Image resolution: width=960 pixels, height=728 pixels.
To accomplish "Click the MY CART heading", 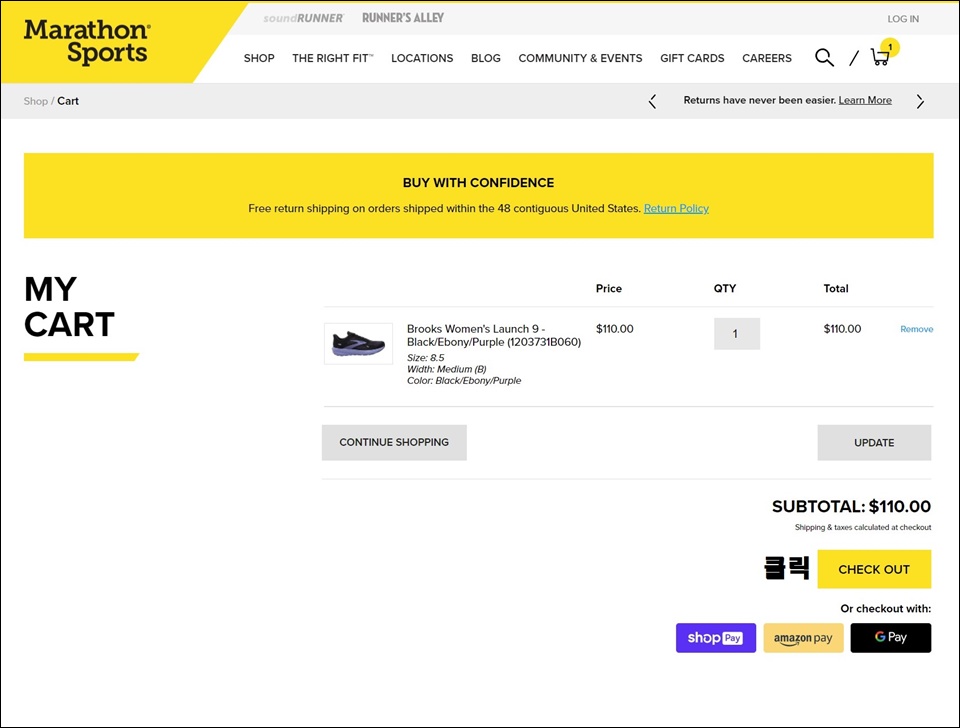I will (x=69, y=307).
